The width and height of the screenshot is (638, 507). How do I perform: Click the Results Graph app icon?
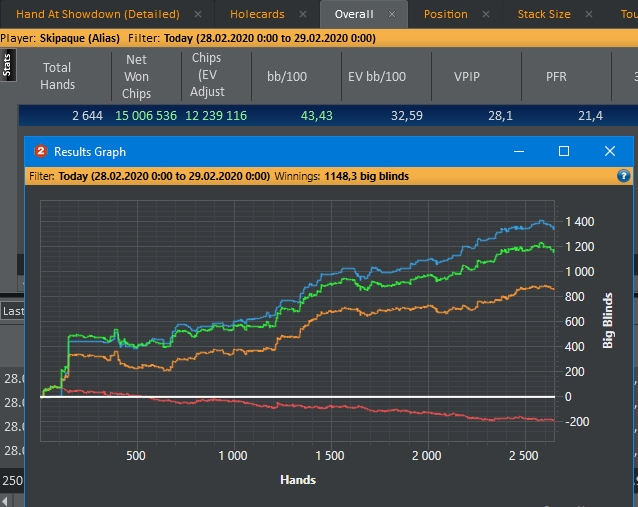[x=41, y=151]
